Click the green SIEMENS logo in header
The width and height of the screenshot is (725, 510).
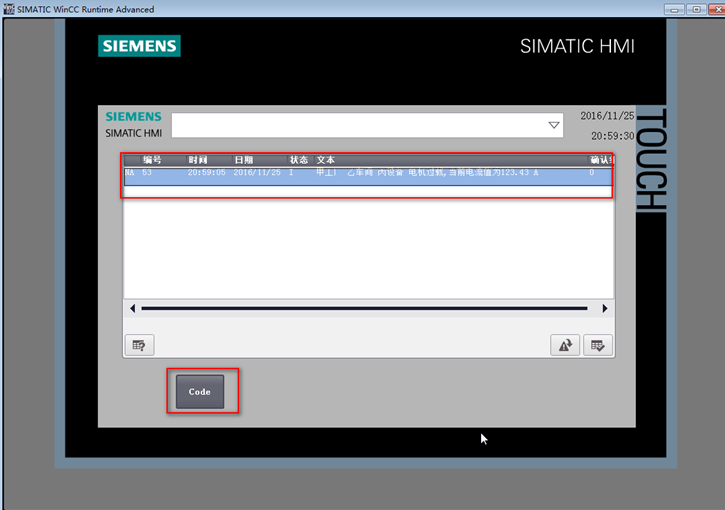coord(139,46)
